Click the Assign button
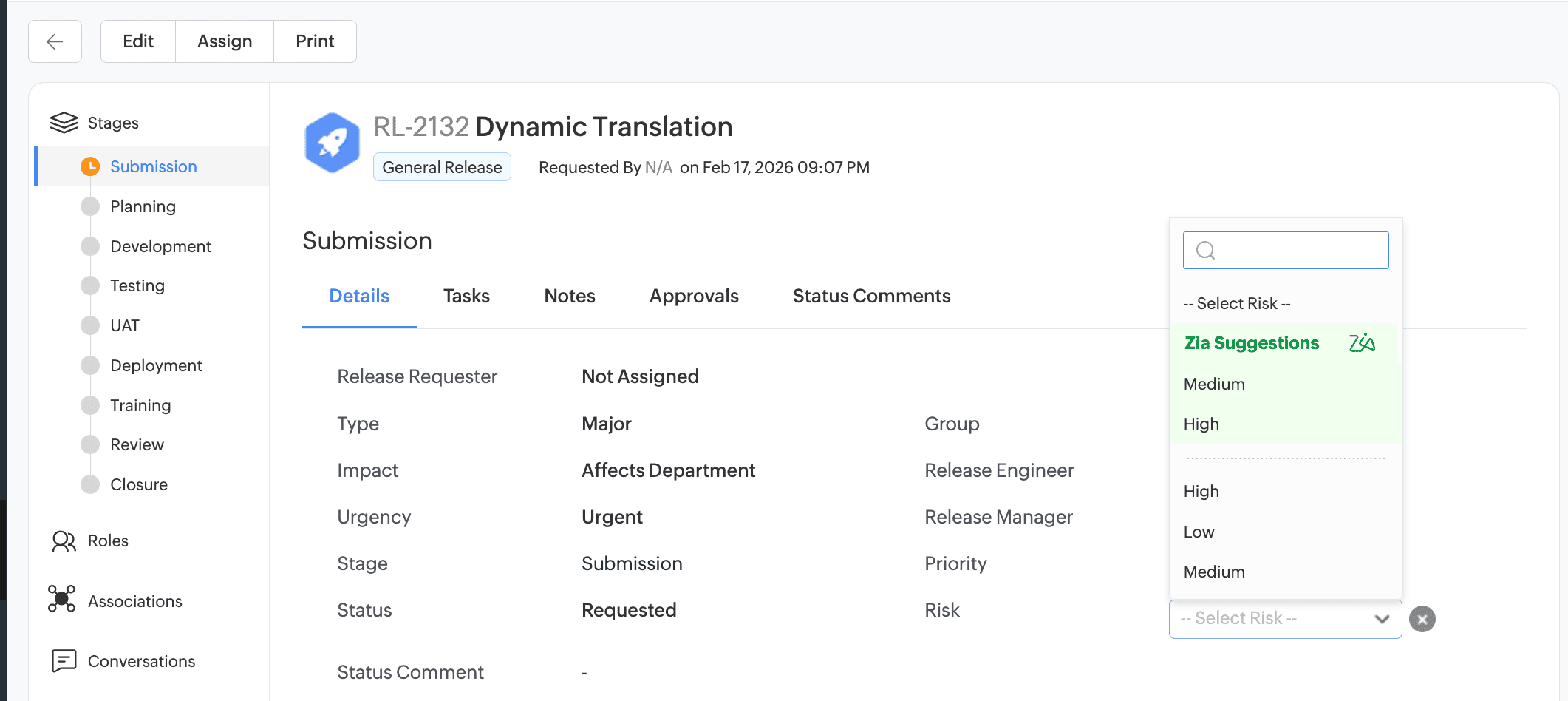 [225, 41]
